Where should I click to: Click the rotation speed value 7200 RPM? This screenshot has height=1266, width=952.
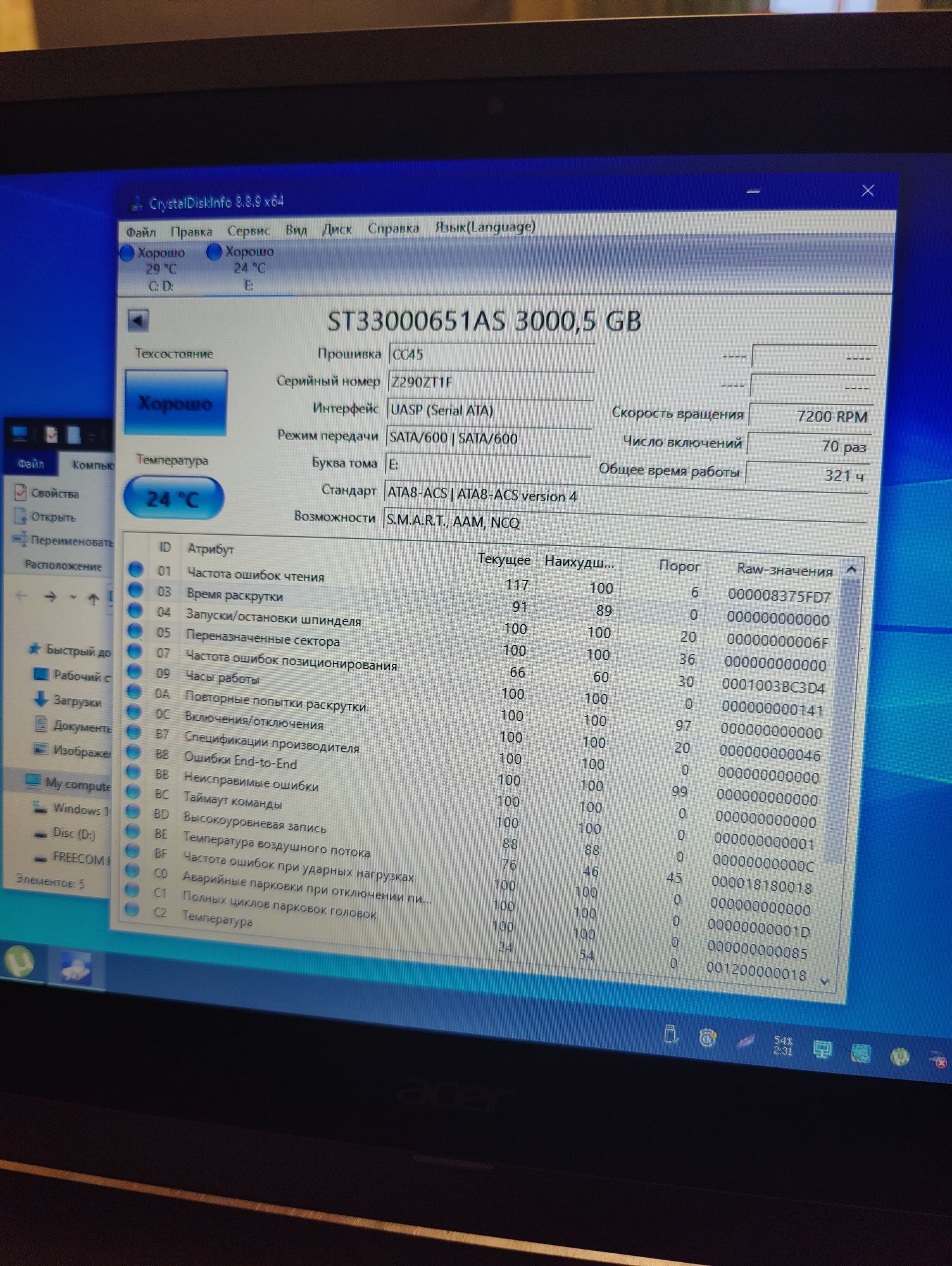click(x=811, y=415)
